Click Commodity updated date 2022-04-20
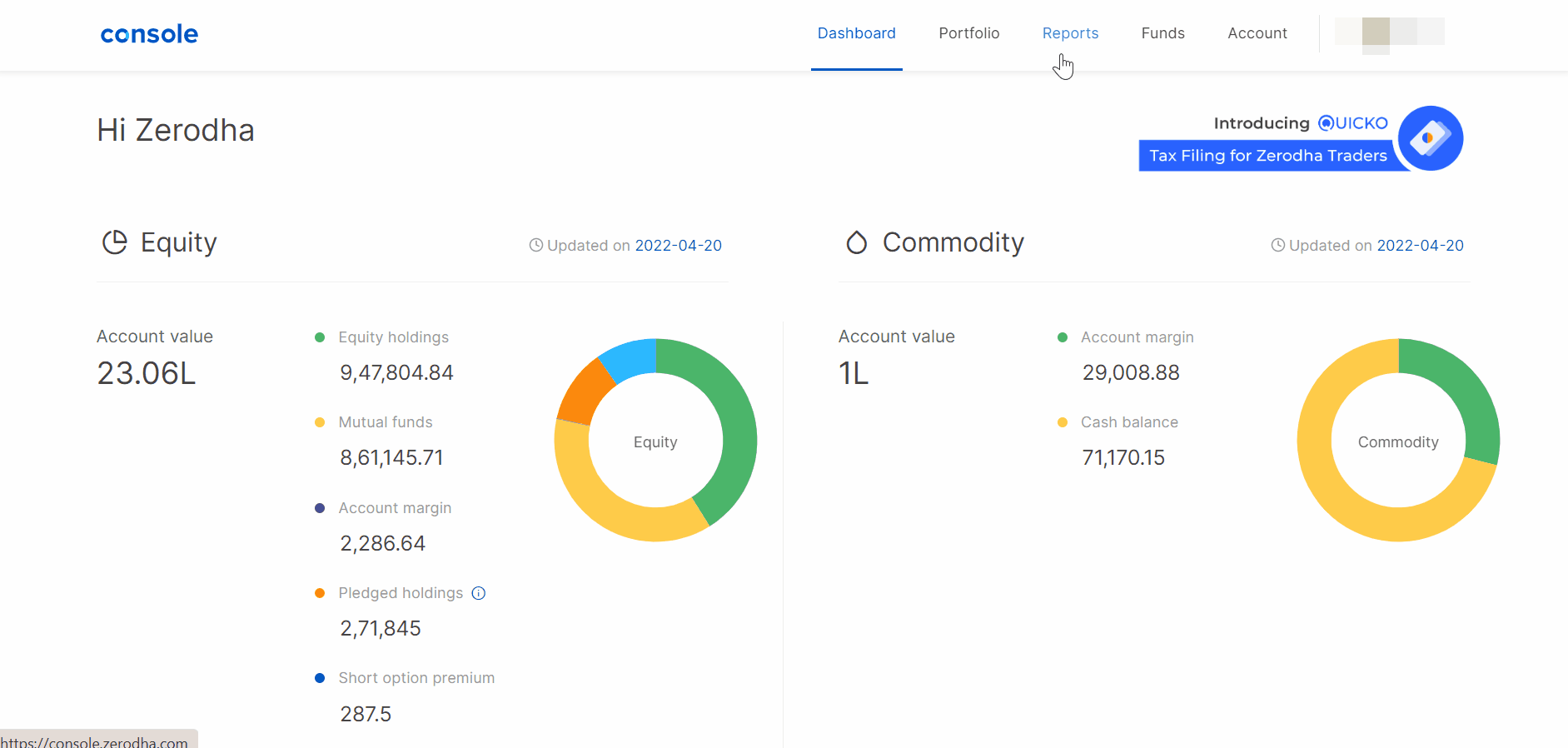The image size is (1568, 748). (x=1420, y=246)
